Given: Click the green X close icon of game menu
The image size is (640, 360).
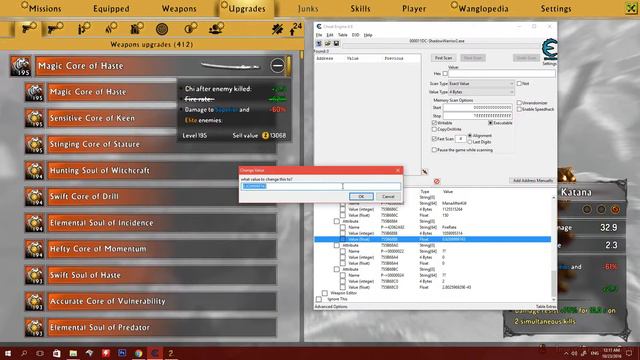Looking at the screenshot, I should tap(631, 8).
